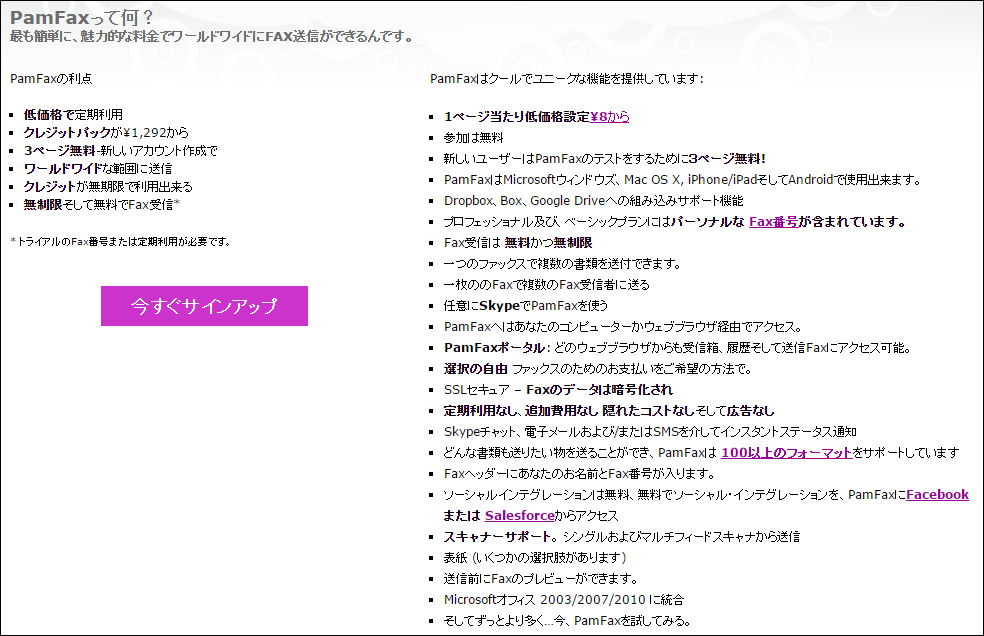This screenshot has height=636, width=984.
Task: Select the 一枚ののFaxで複数のFax受信者に送る bullet
Action: (x=547, y=285)
